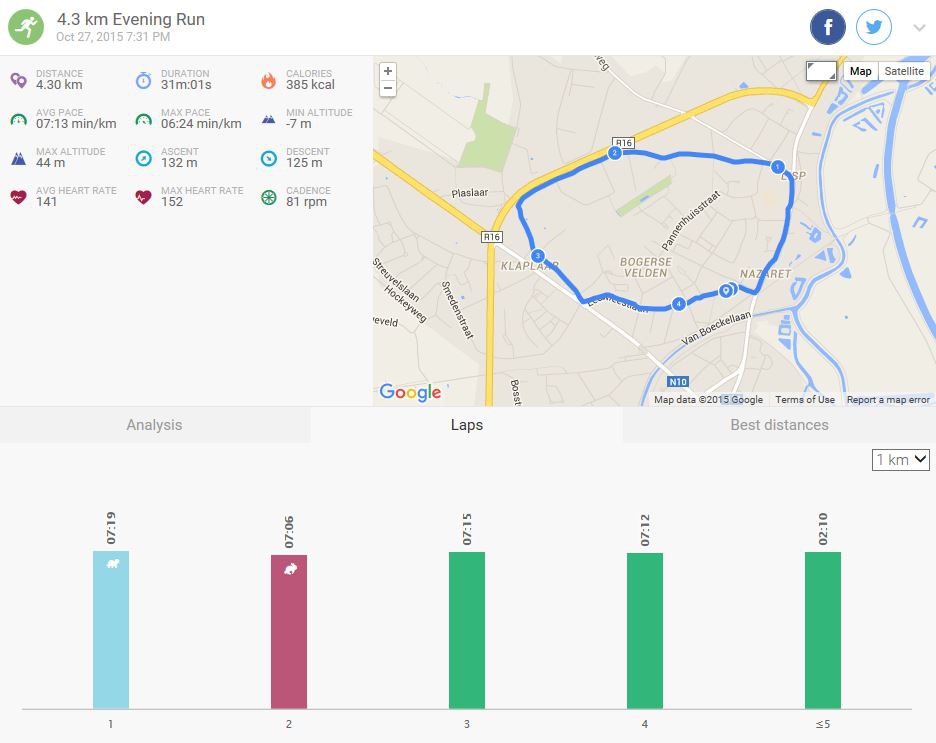Select the magenta fastest lap 2 bar
Viewport: 936px width, 743px height.
tap(289, 631)
